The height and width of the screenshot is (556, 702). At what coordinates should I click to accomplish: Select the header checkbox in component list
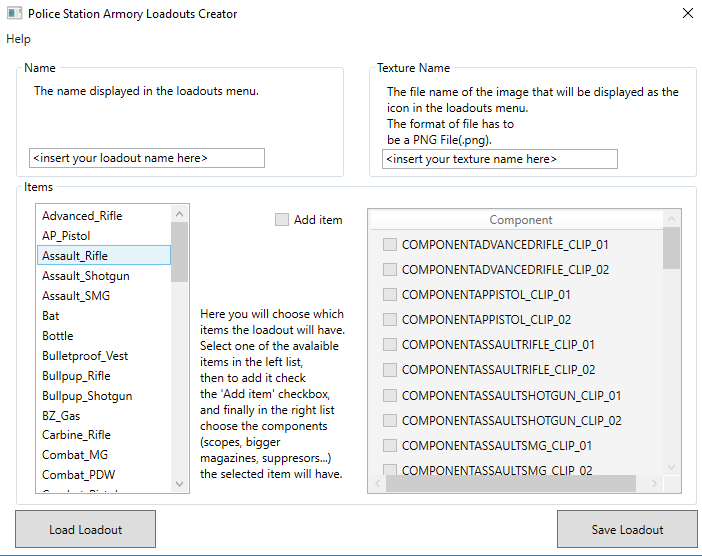(390, 220)
